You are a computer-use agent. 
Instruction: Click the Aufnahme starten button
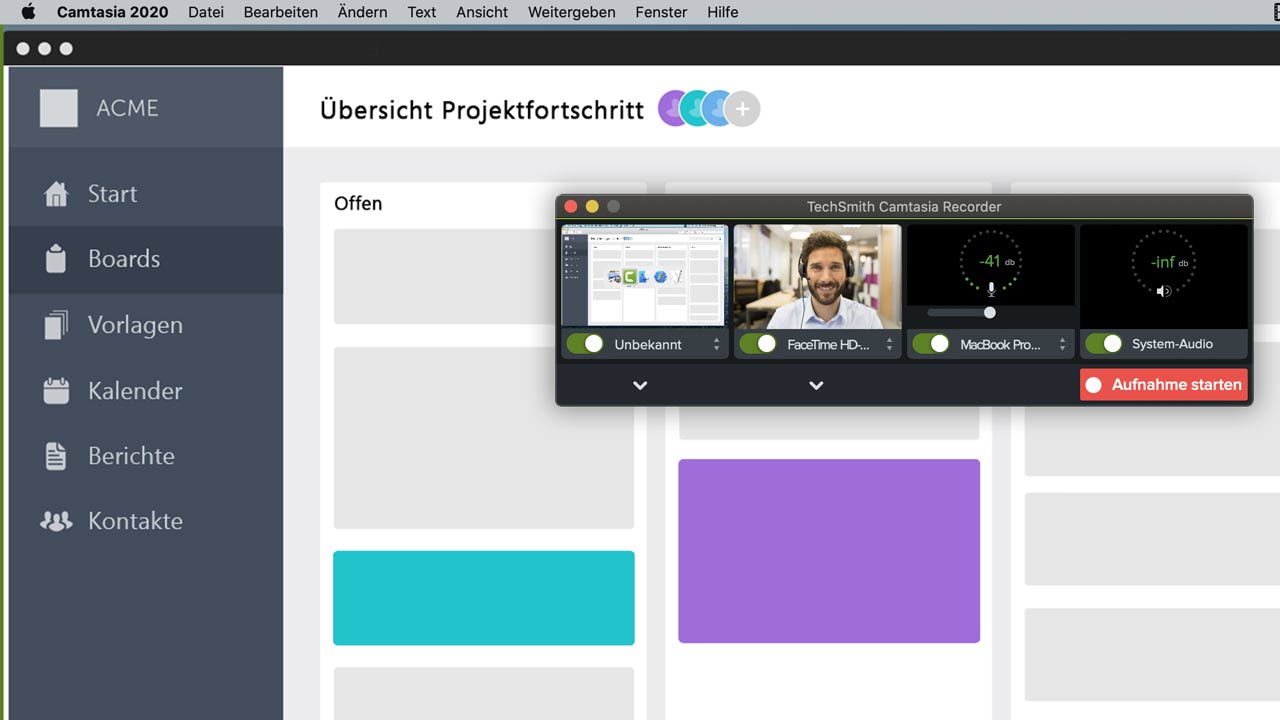(1164, 385)
